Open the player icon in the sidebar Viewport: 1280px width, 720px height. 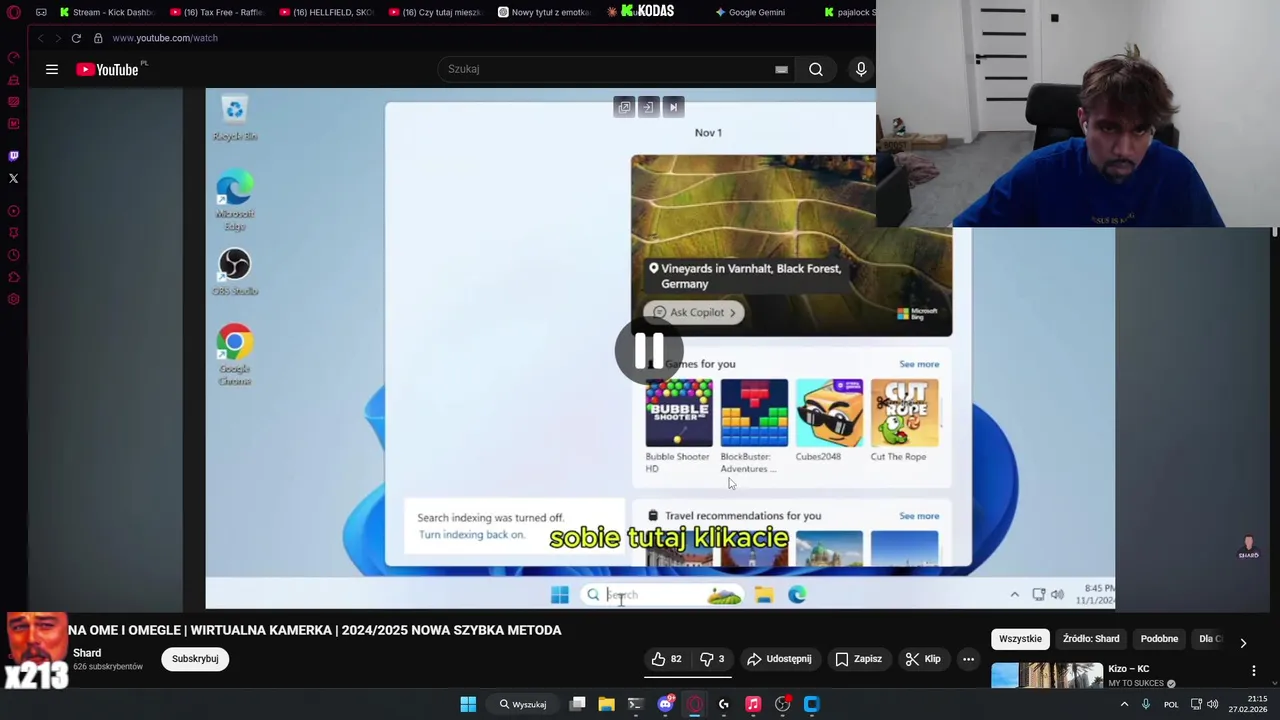click(x=13, y=211)
